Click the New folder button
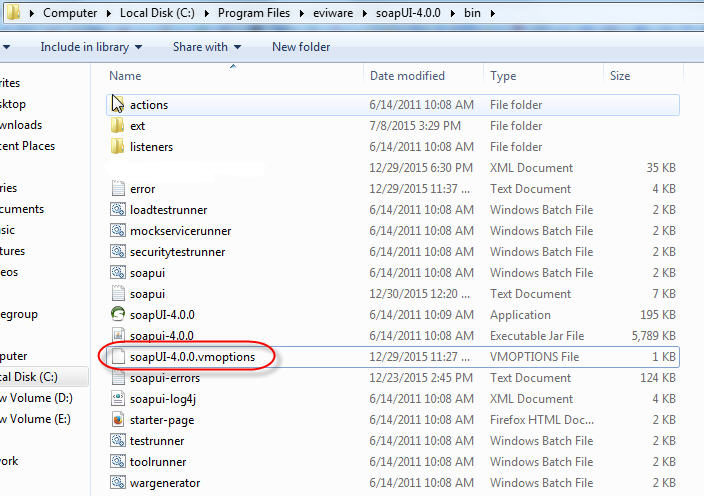The image size is (704, 496). [301, 47]
